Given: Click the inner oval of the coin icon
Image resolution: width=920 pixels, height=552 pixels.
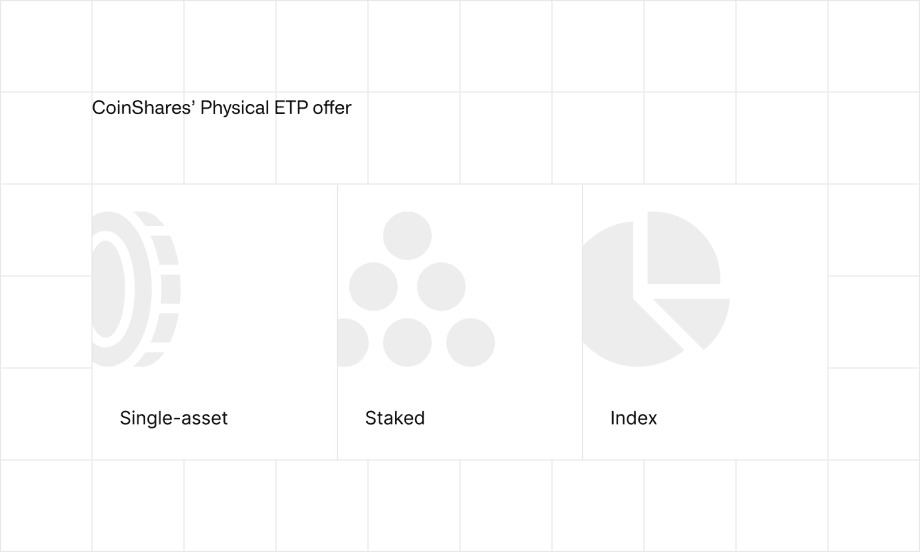Looking at the screenshot, I should (109, 289).
